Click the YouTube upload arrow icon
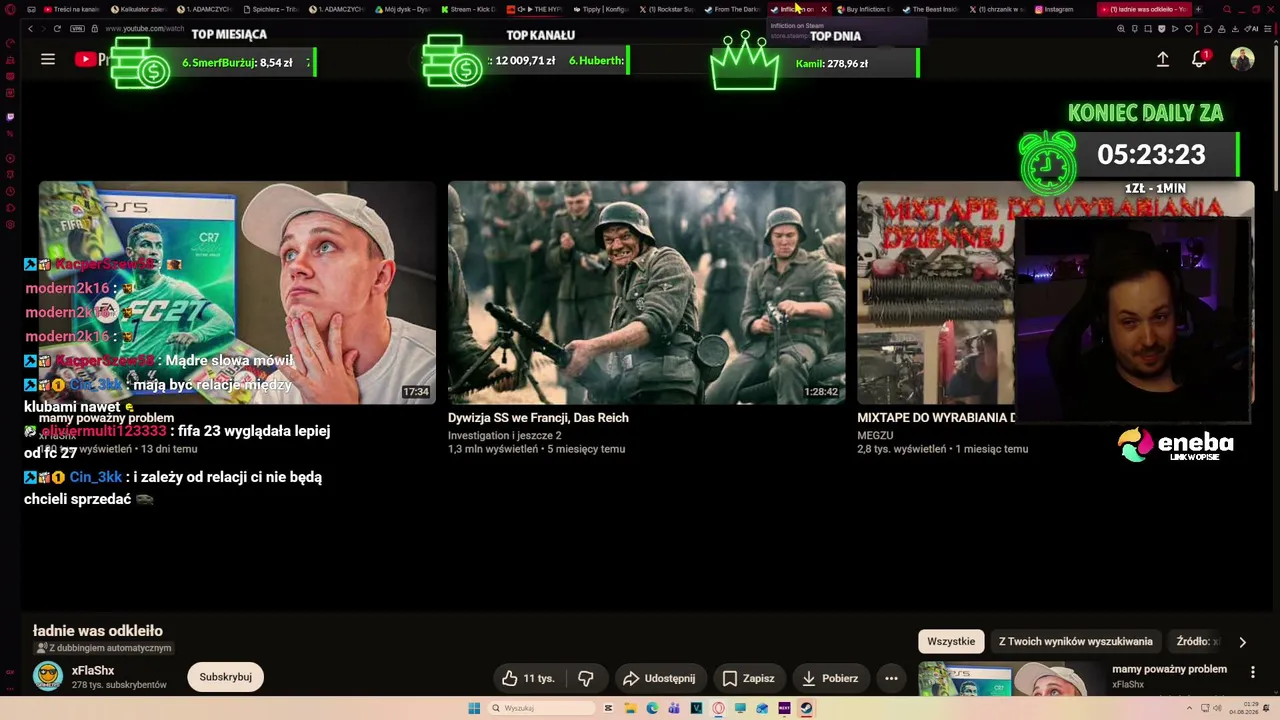Viewport: 1280px width, 720px height. click(1162, 60)
